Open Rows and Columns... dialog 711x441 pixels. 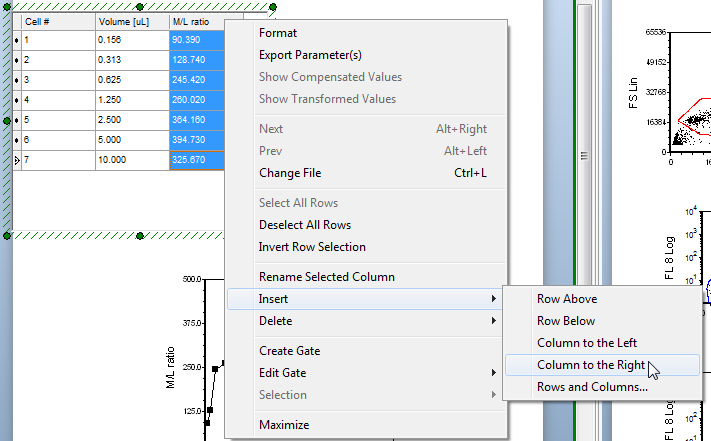click(x=592, y=387)
